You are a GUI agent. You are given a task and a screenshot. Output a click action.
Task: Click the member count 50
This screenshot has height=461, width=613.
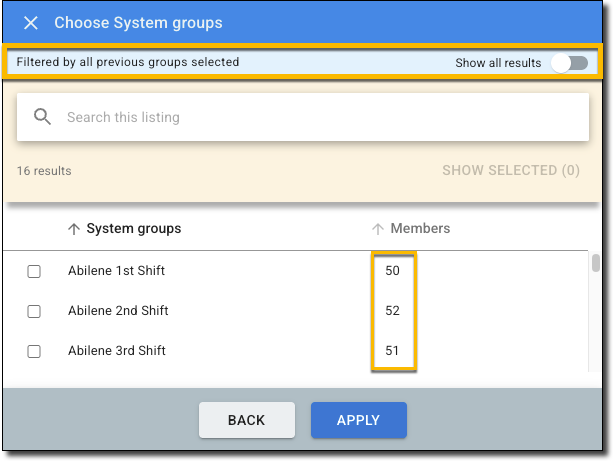click(x=392, y=271)
